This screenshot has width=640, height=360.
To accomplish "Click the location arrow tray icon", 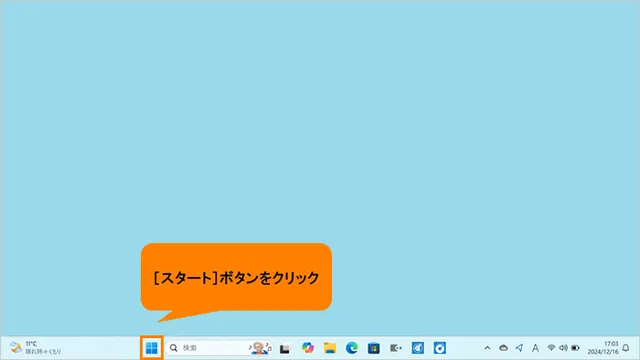I will [x=519, y=348].
